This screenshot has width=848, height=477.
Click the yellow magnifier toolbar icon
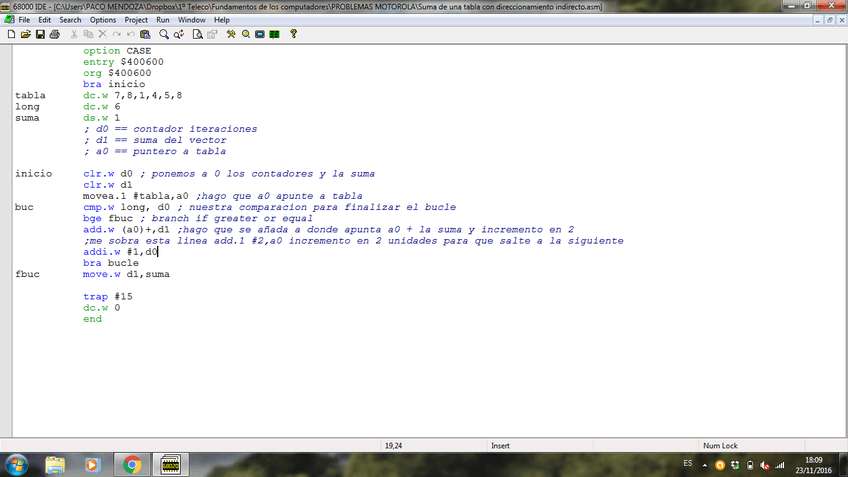tap(246, 34)
